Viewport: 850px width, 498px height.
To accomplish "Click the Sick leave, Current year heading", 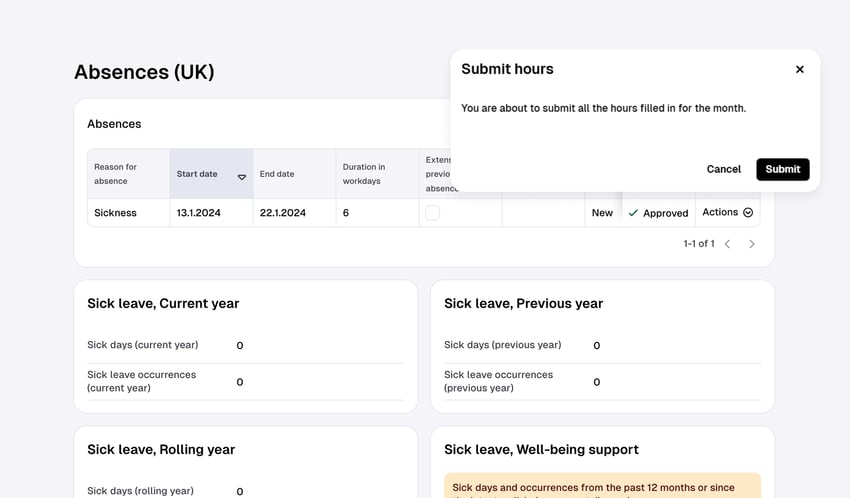I will pos(163,303).
